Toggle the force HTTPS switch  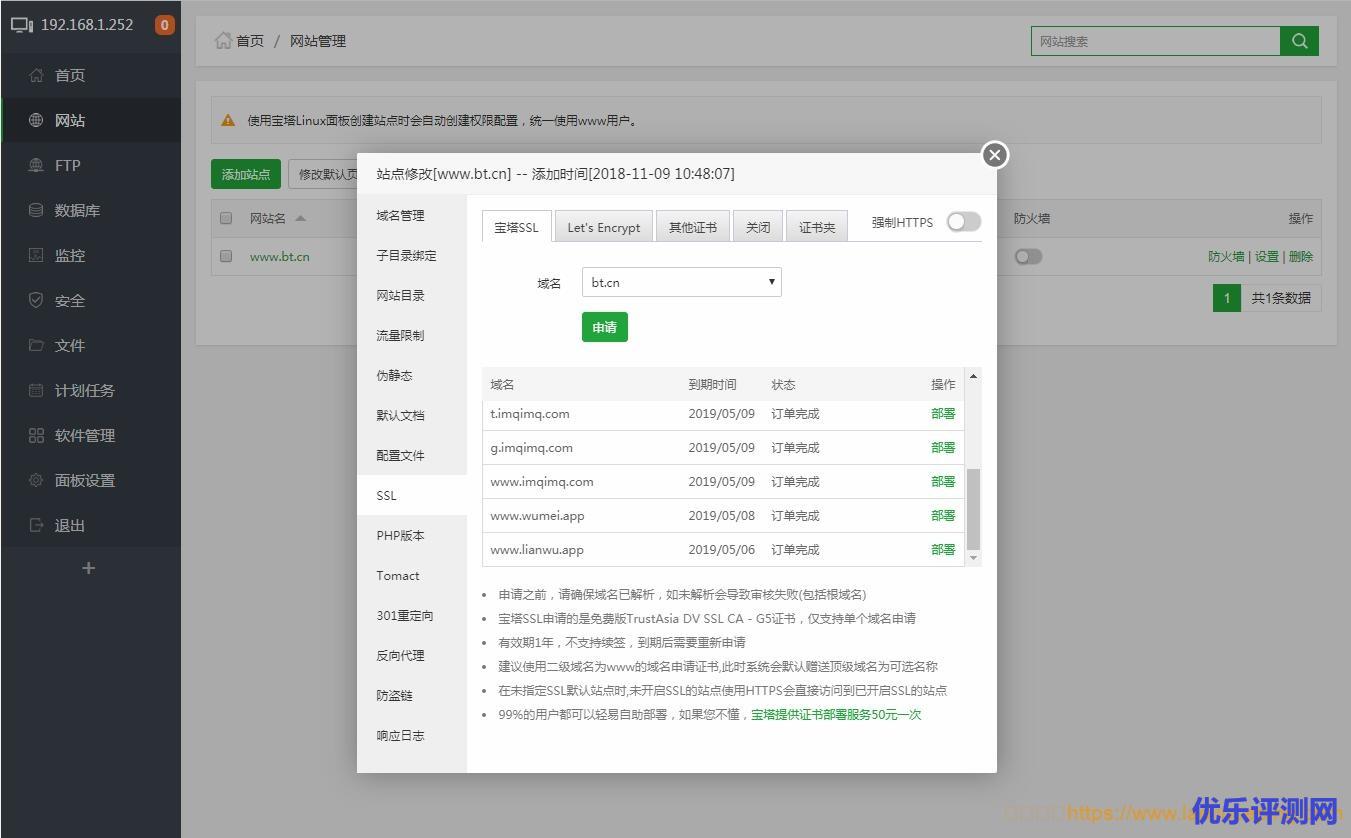coord(963,222)
